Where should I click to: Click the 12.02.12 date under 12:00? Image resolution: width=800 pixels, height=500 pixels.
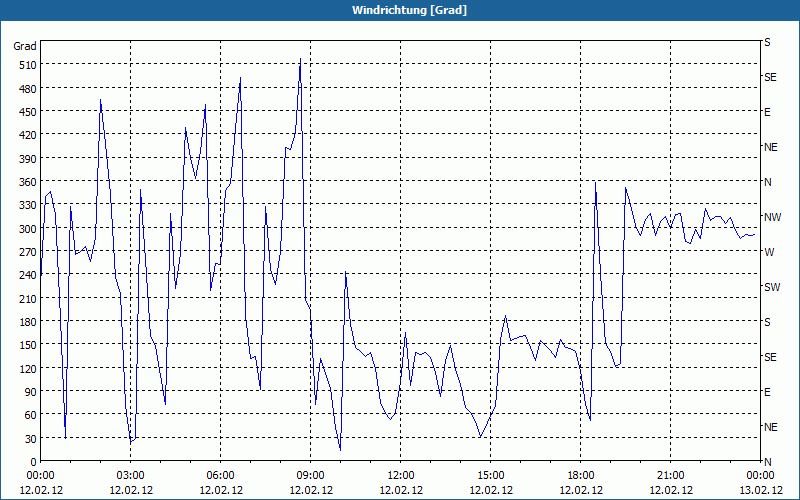pos(401,490)
